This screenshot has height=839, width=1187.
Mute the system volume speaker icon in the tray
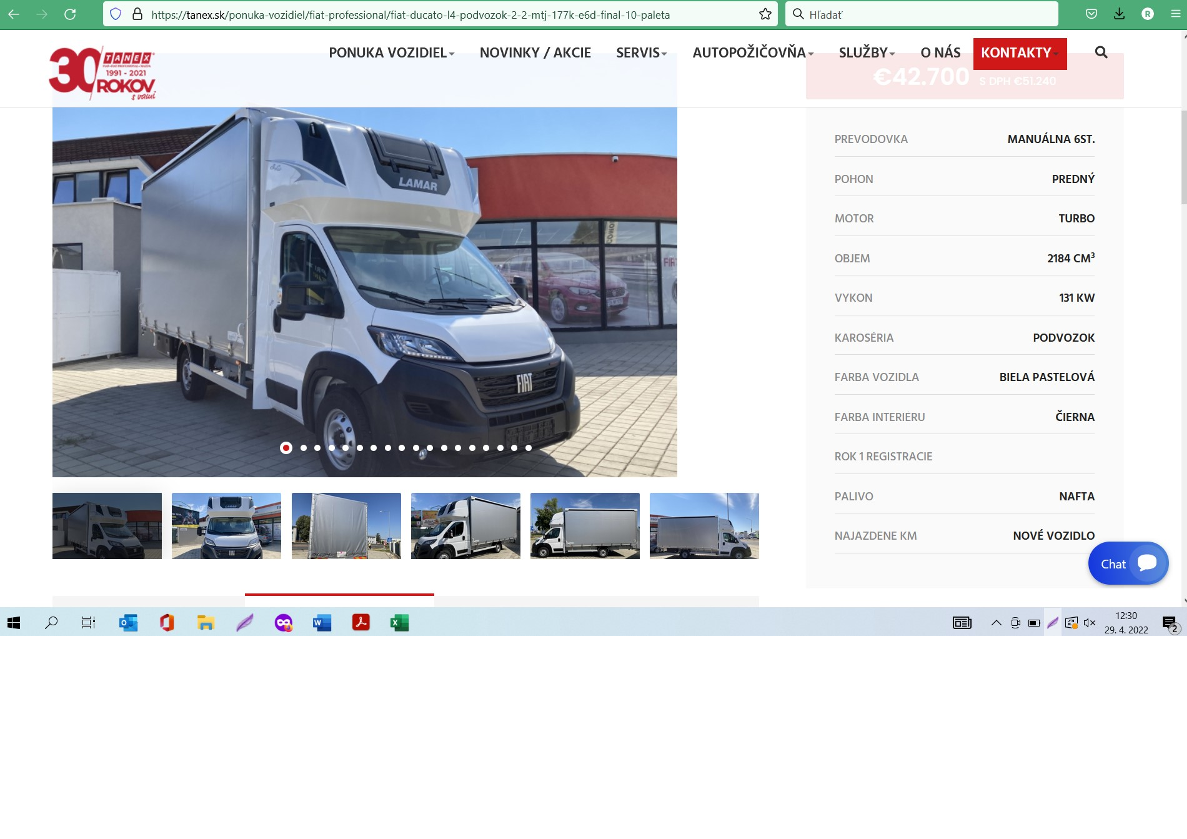coord(1090,623)
